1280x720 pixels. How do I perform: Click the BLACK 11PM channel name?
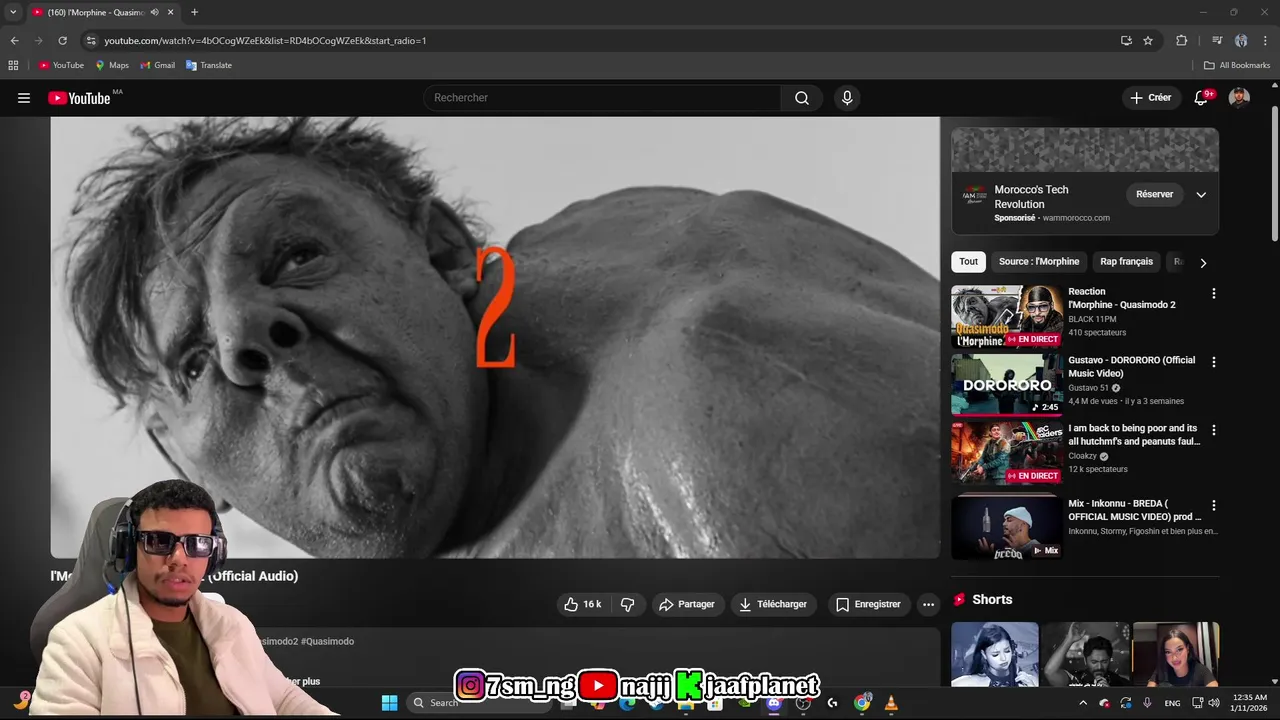1092,319
